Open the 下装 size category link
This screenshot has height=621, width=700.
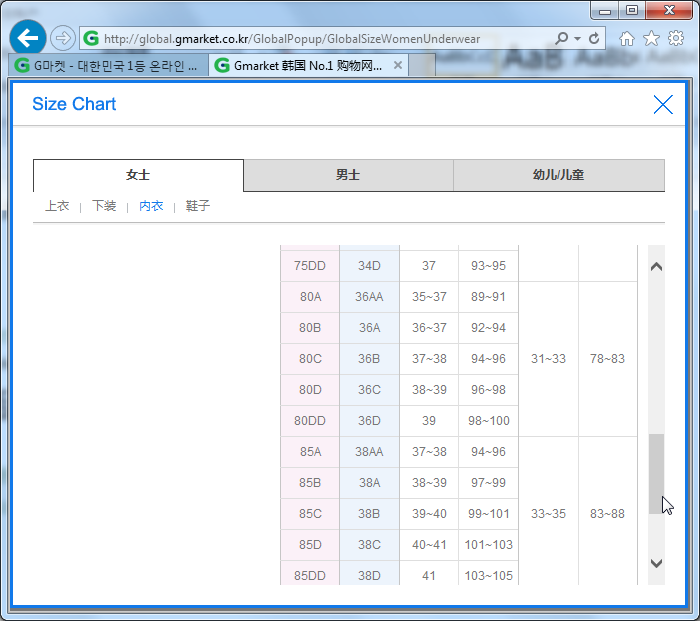[104, 206]
